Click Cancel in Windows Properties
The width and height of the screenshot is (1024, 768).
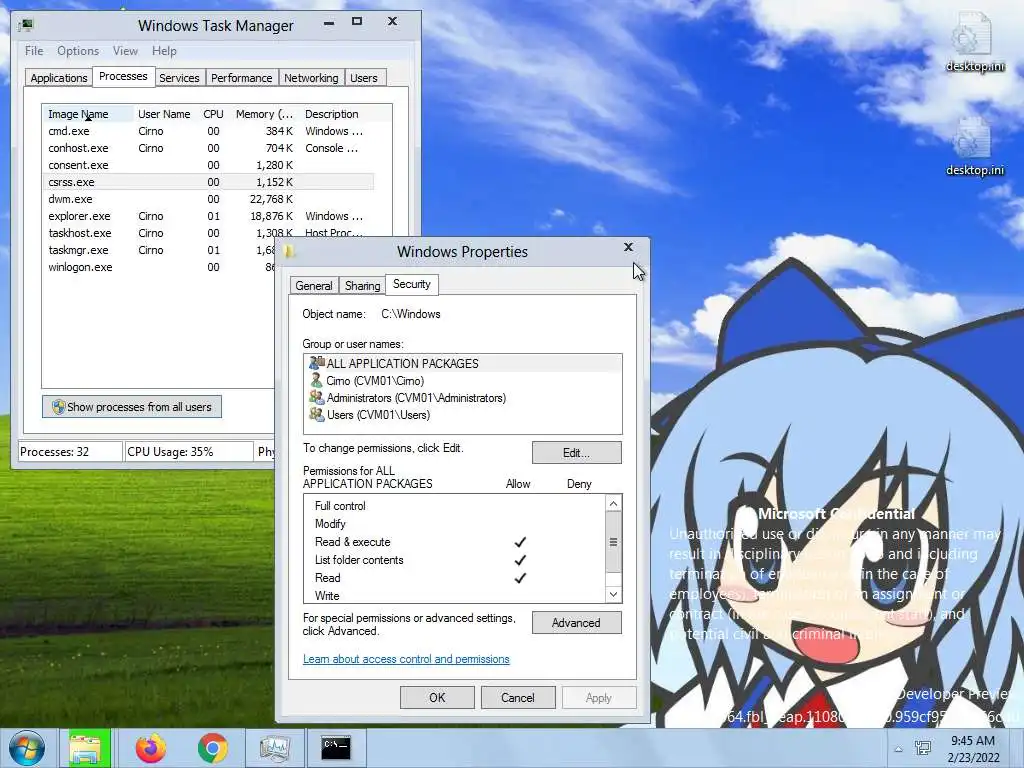coord(517,697)
